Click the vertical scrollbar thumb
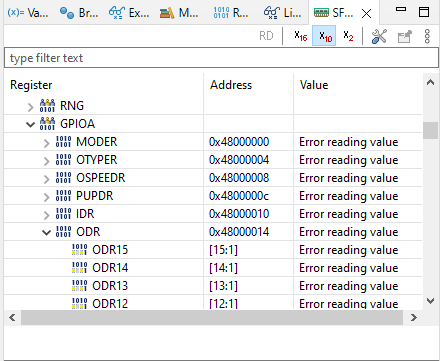 pos(430,131)
